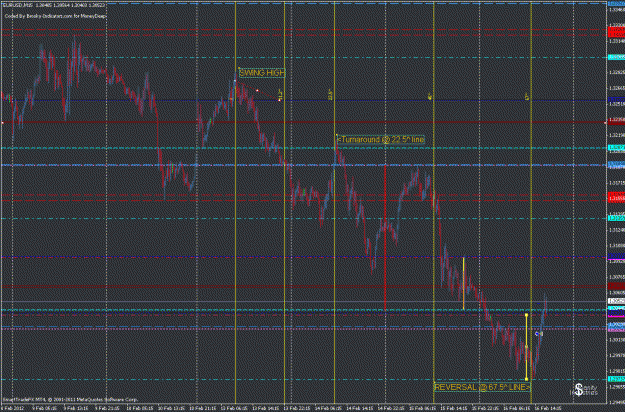Select the REVERSAL @ 67.5^ LINE label

pyautogui.click(x=482, y=387)
